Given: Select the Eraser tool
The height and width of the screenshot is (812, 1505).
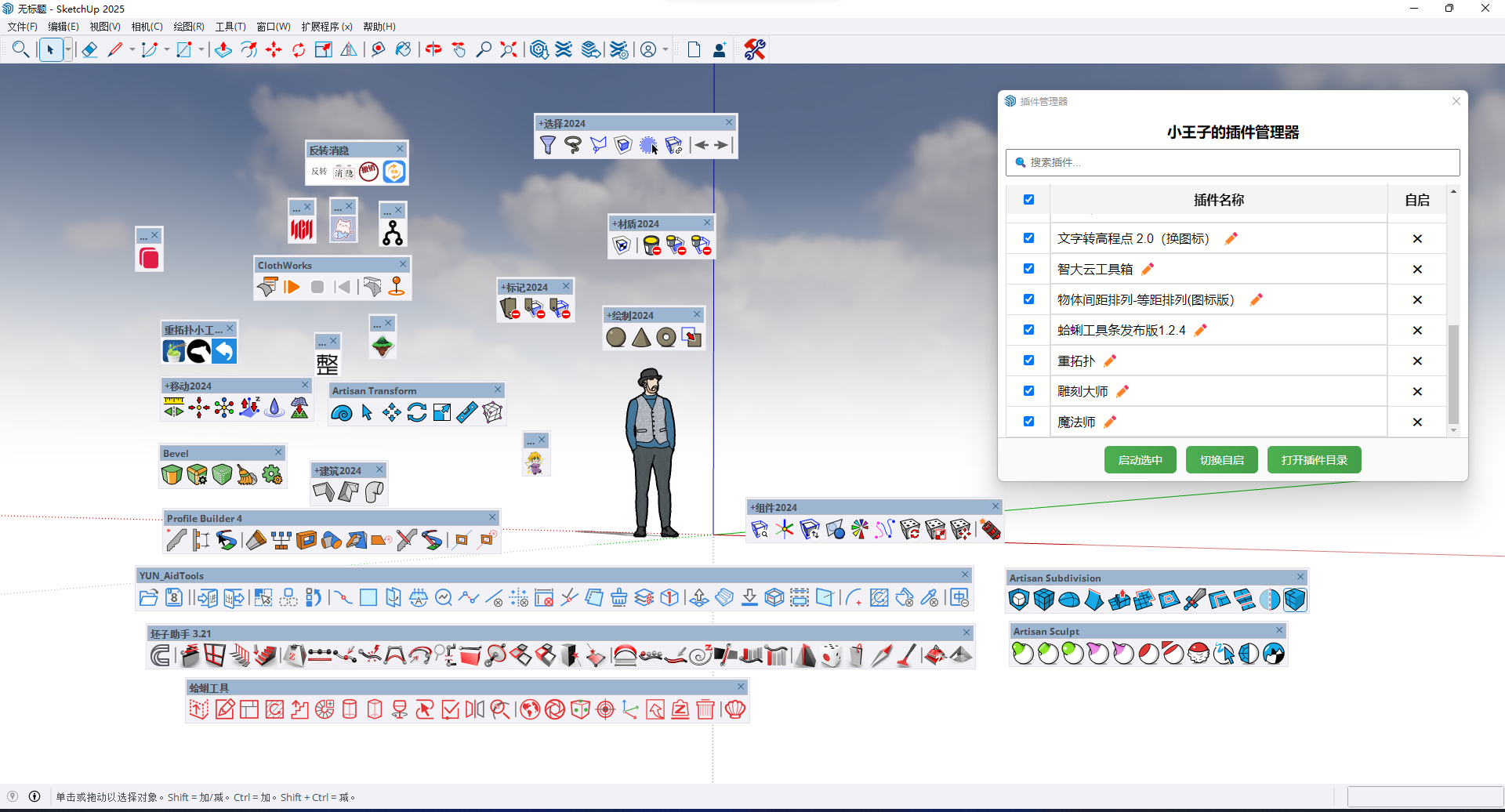Looking at the screenshot, I should tap(89, 50).
